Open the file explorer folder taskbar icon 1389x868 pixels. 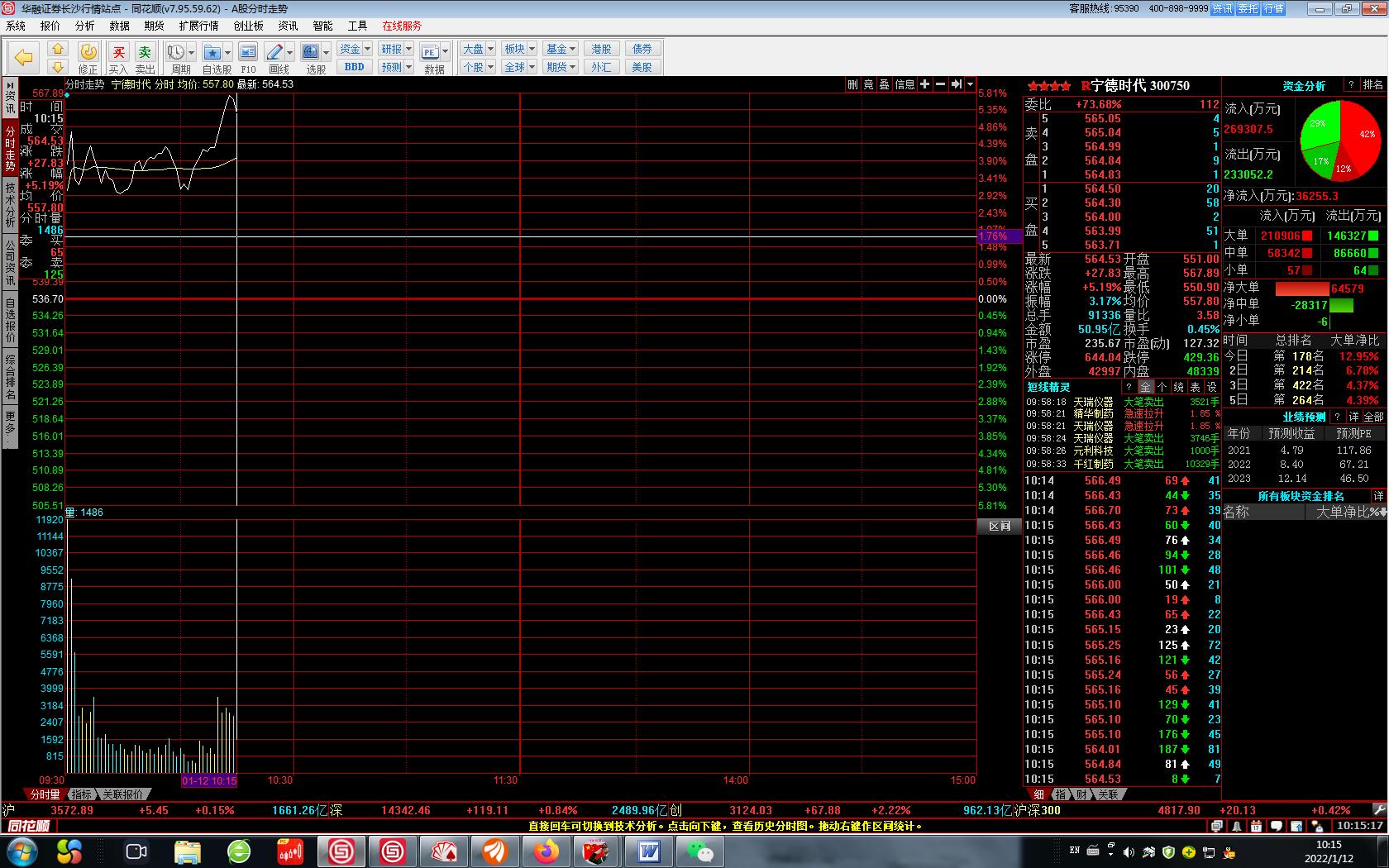point(188,851)
